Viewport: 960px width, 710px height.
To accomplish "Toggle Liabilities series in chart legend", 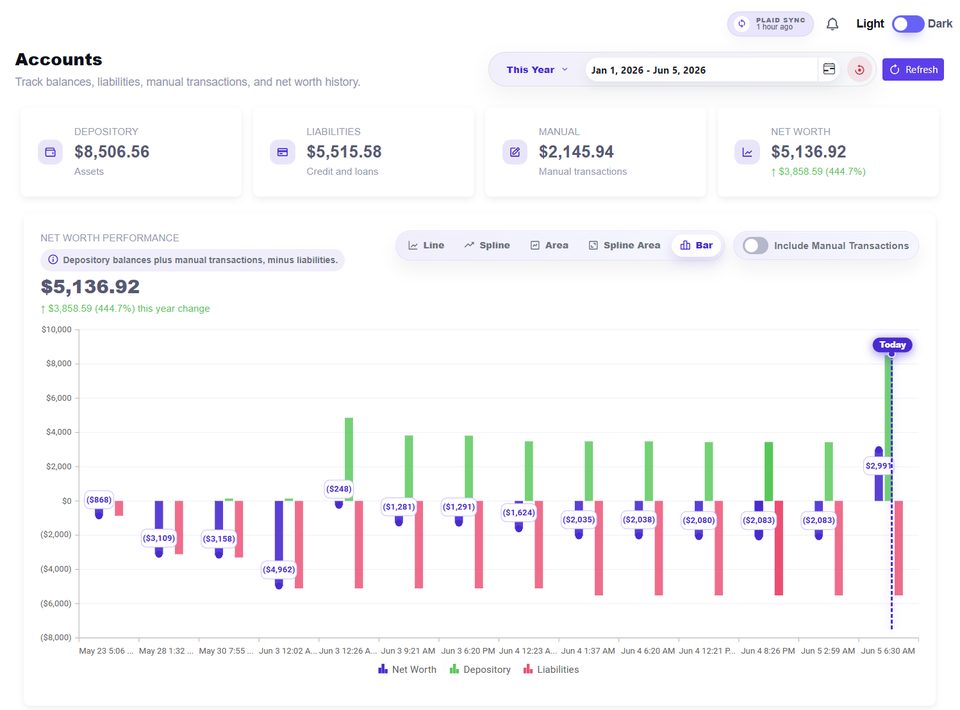I will [551, 670].
